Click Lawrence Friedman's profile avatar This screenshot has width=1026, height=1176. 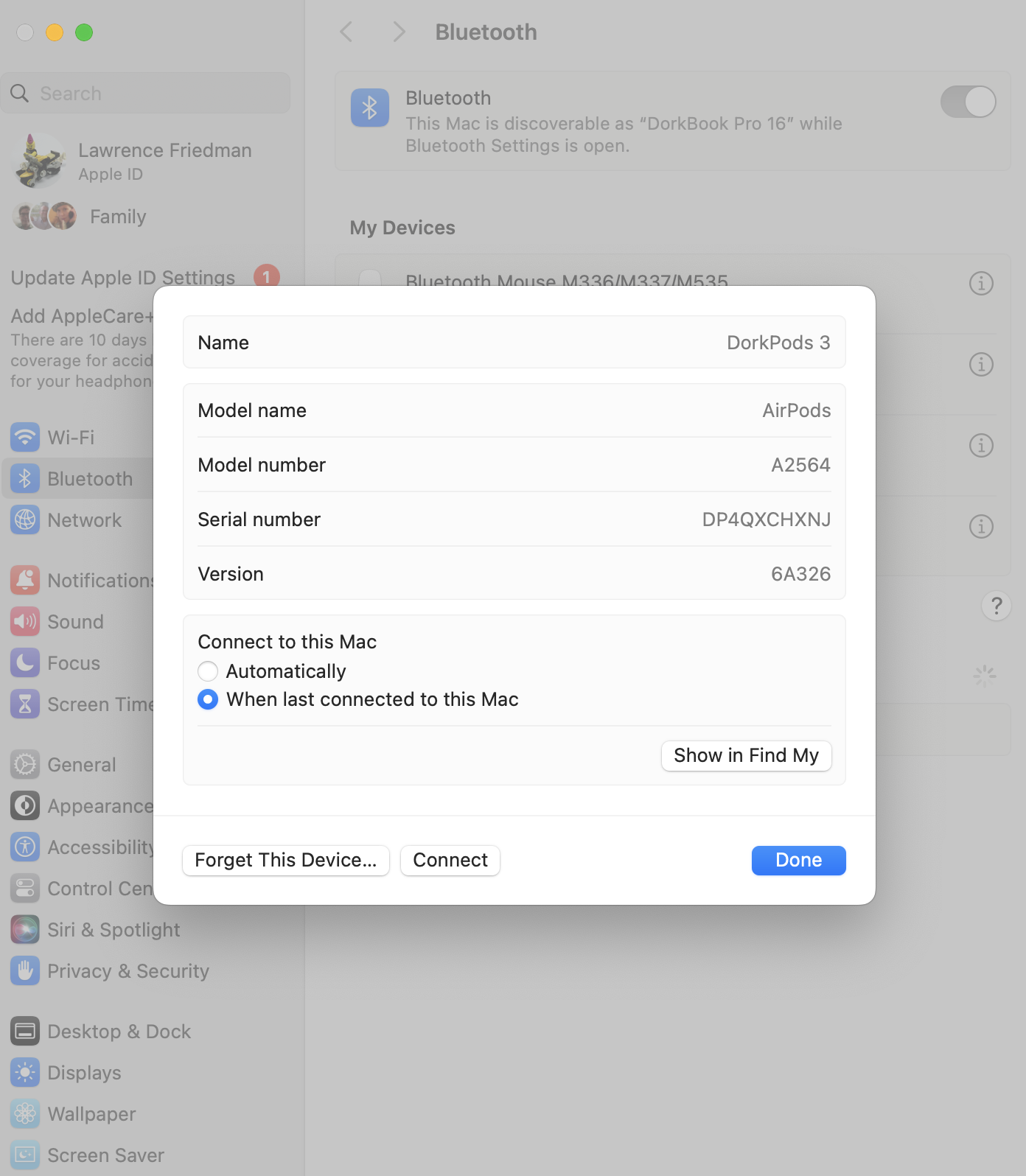click(x=40, y=161)
